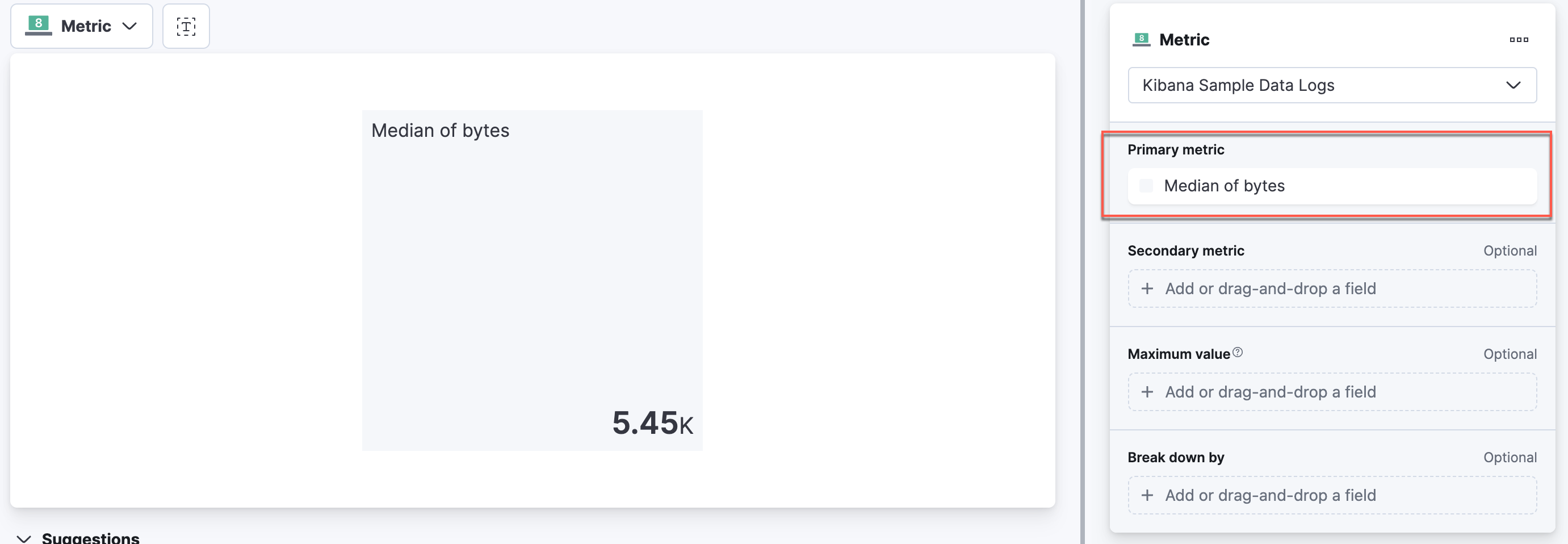Click the plus icon under Break down by
The width and height of the screenshot is (1568, 544).
click(1147, 495)
